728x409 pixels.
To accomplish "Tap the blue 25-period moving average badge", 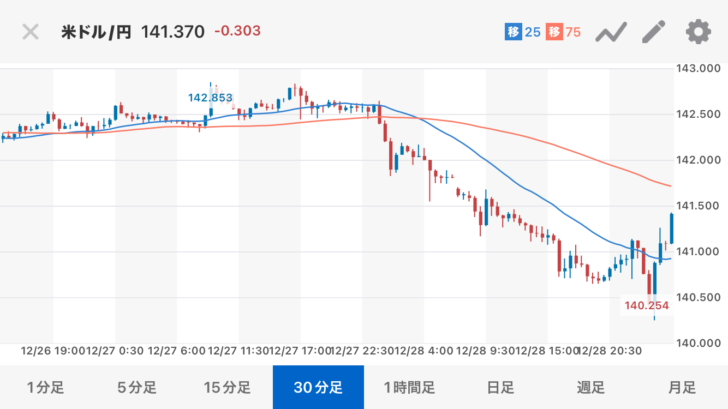I will coord(522,32).
